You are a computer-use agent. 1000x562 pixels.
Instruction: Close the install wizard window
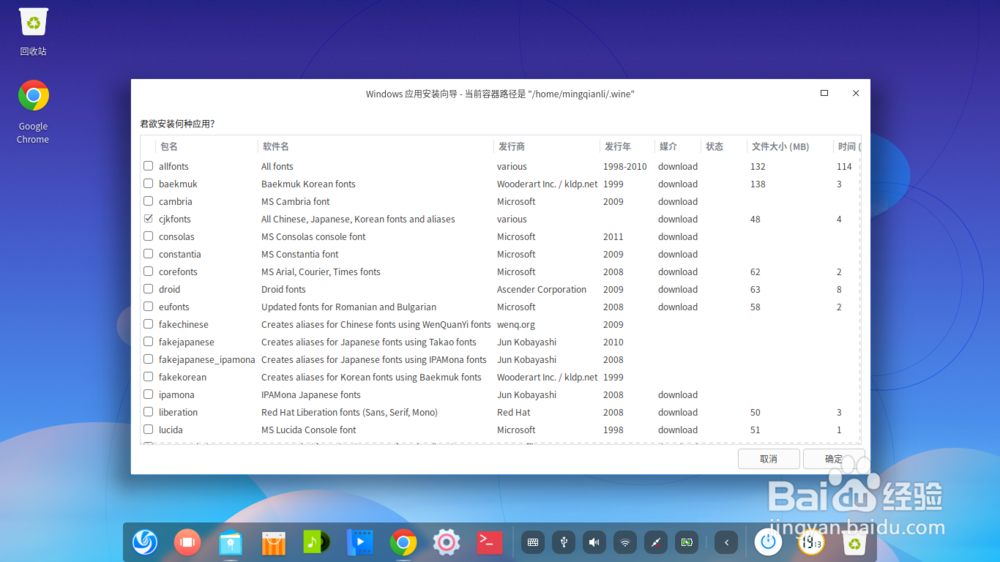pyautogui.click(x=856, y=93)
